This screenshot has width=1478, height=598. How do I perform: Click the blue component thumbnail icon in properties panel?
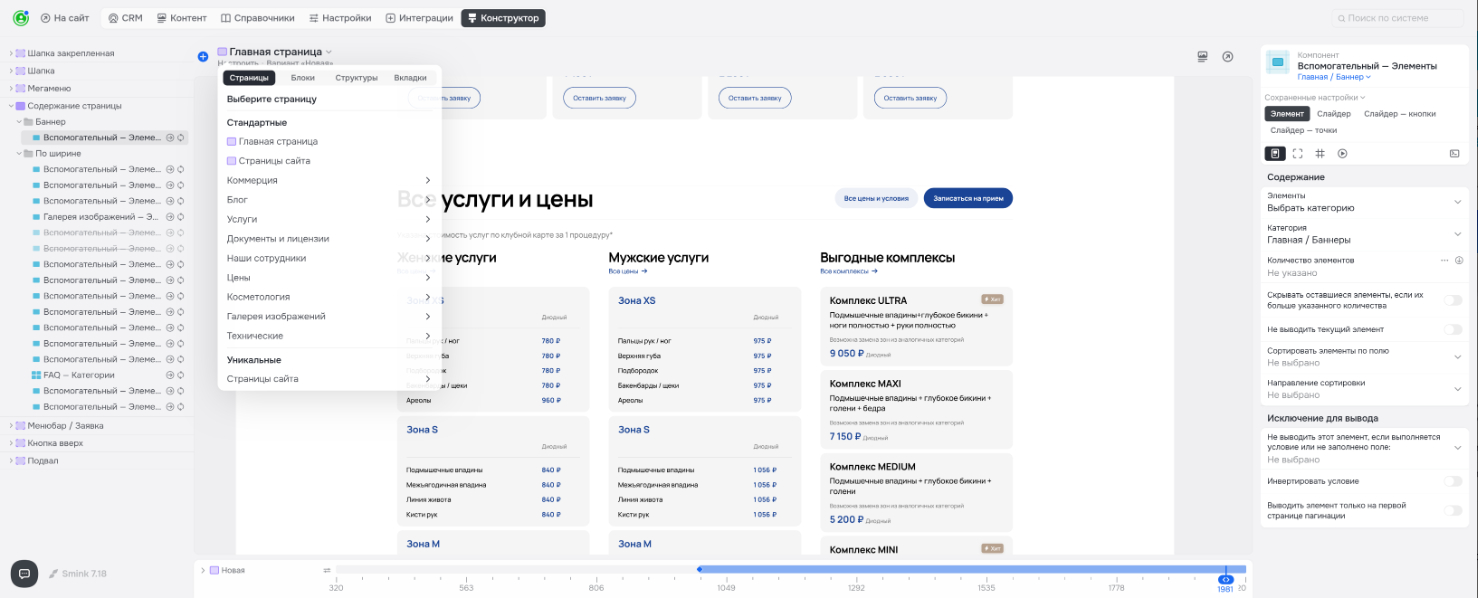(1278, 62)
